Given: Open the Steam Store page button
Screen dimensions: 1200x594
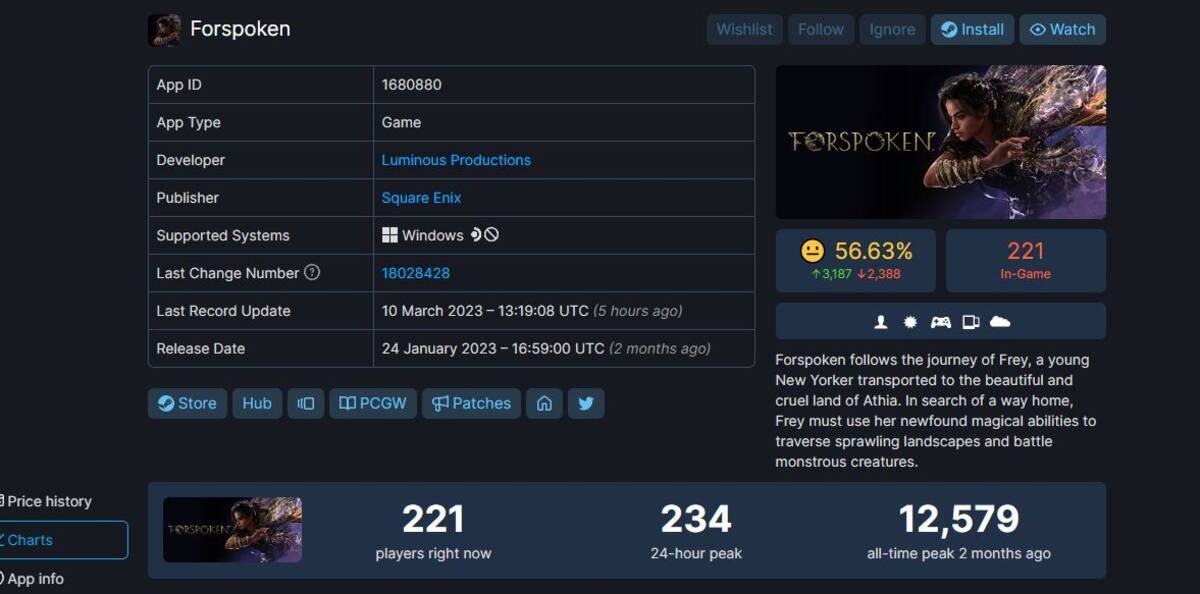Looking at the screenshot, I should tap(187, 403).
